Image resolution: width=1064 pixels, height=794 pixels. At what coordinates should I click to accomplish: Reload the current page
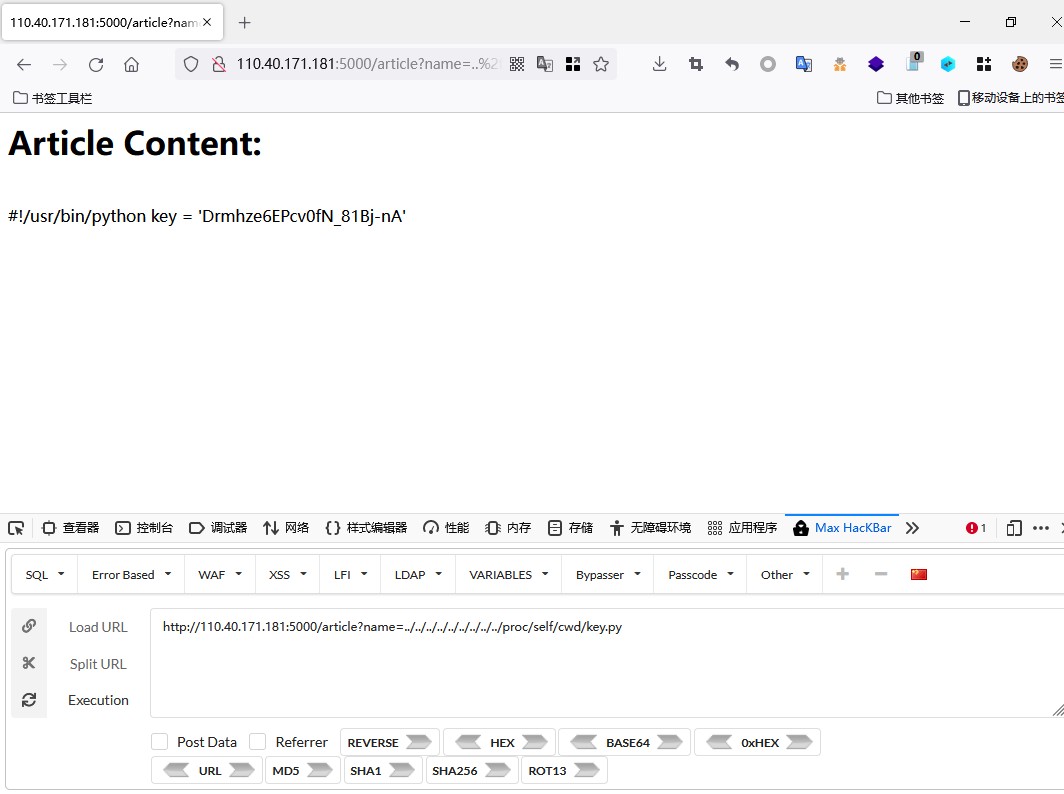pos(96,64)
